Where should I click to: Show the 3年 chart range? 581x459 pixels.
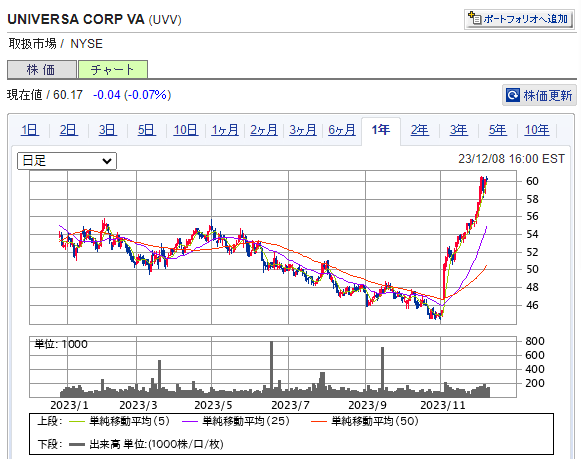459,130
